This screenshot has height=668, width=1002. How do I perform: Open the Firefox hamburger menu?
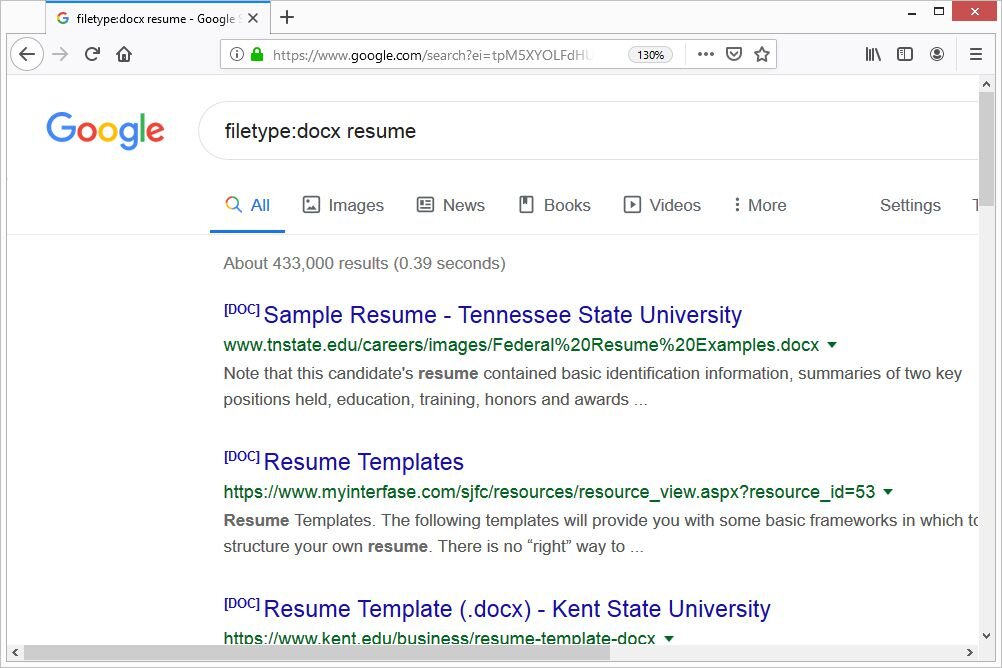(976, 54)
